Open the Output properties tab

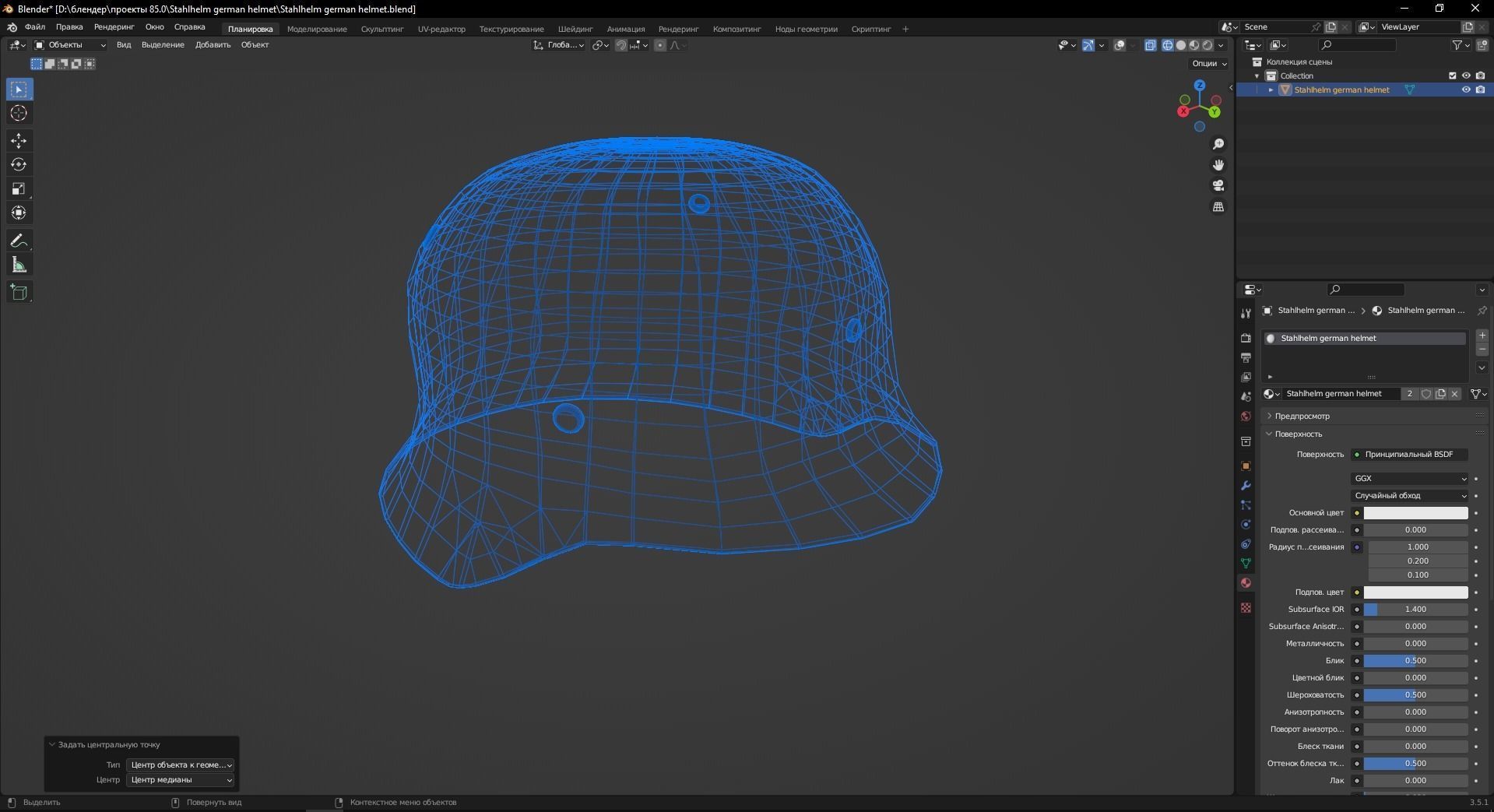pos(1246,357)
